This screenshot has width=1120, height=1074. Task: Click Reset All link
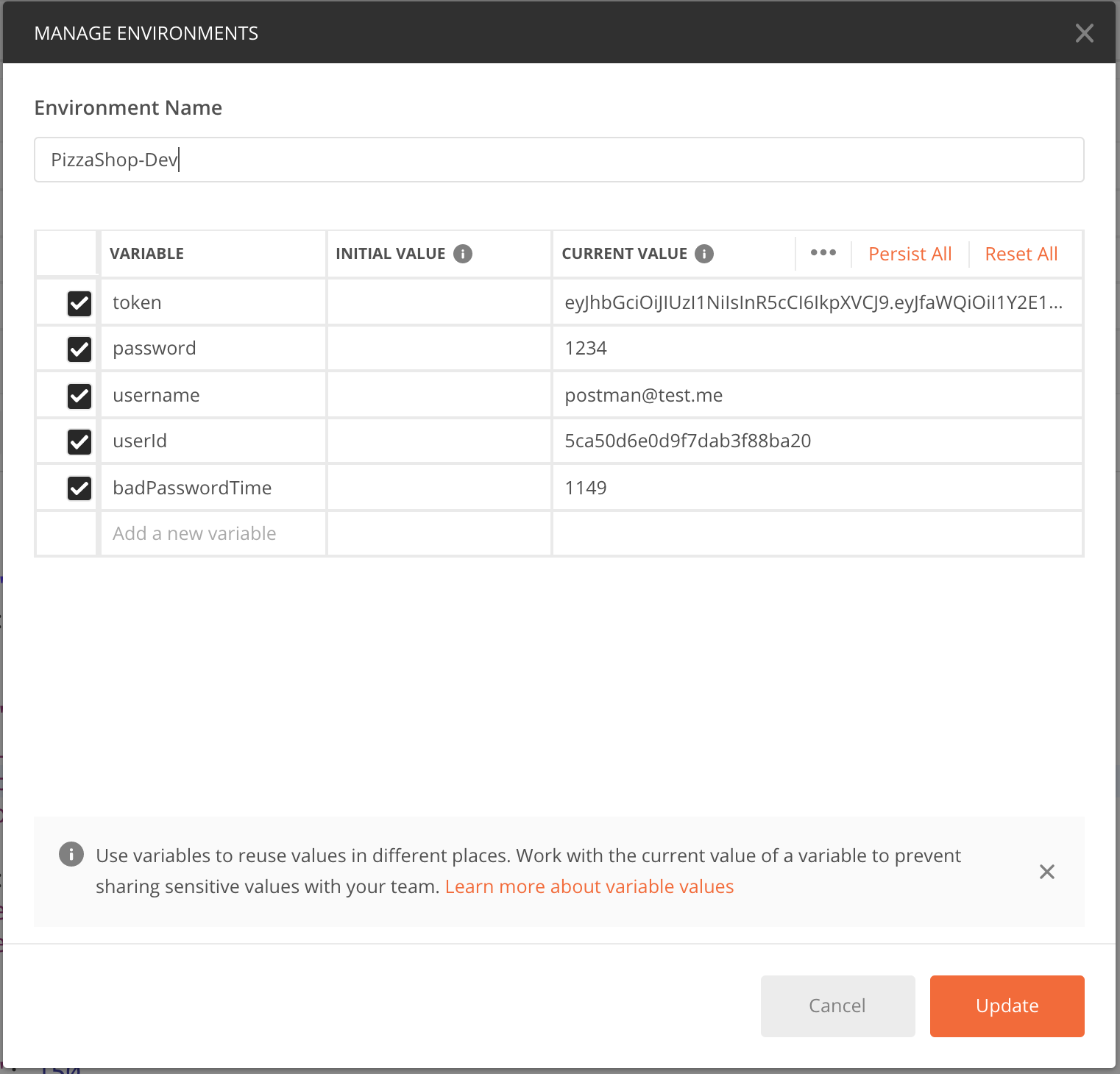[x=1021, y=254]
